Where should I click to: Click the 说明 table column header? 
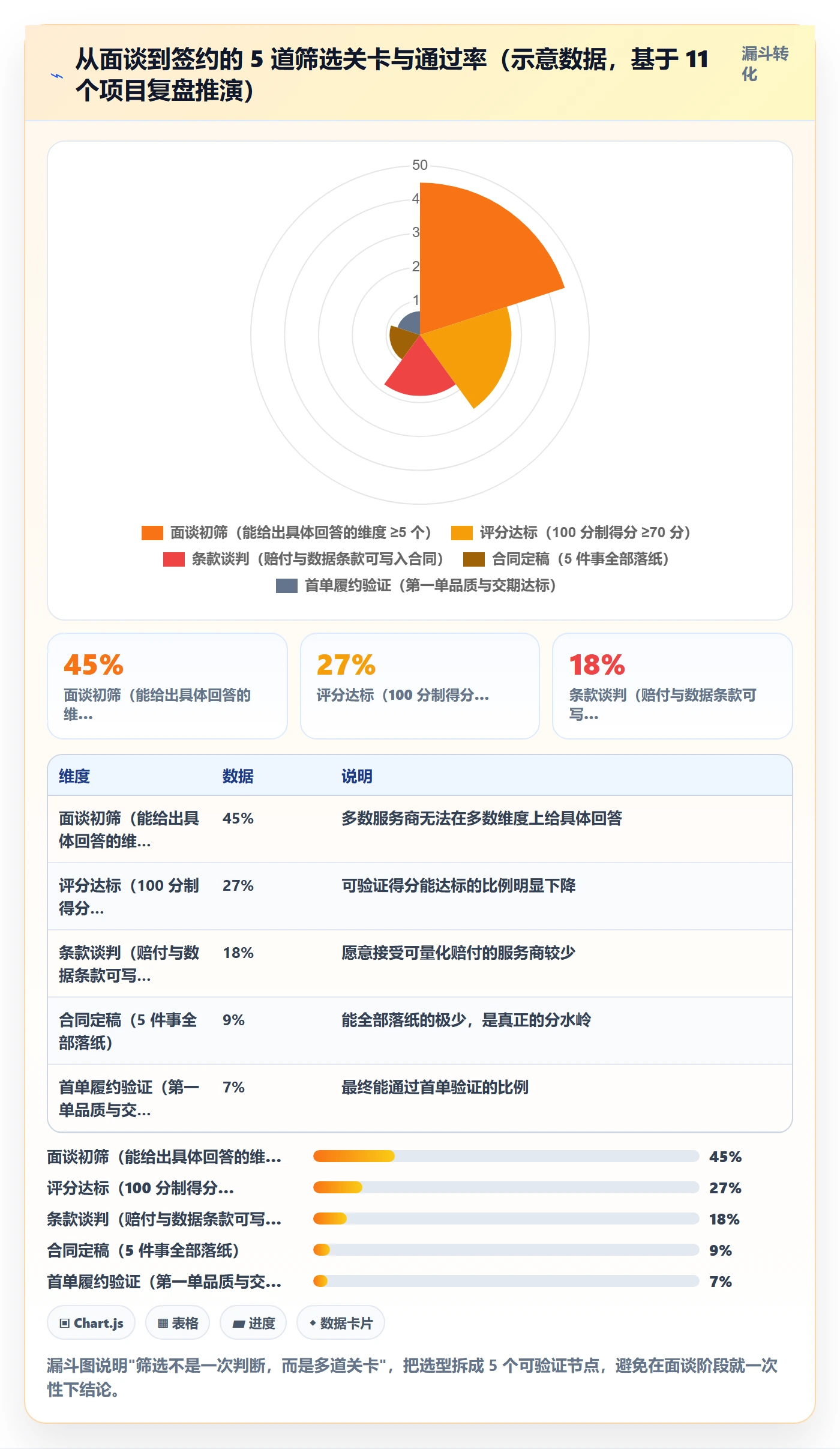(x=357, y=776)
